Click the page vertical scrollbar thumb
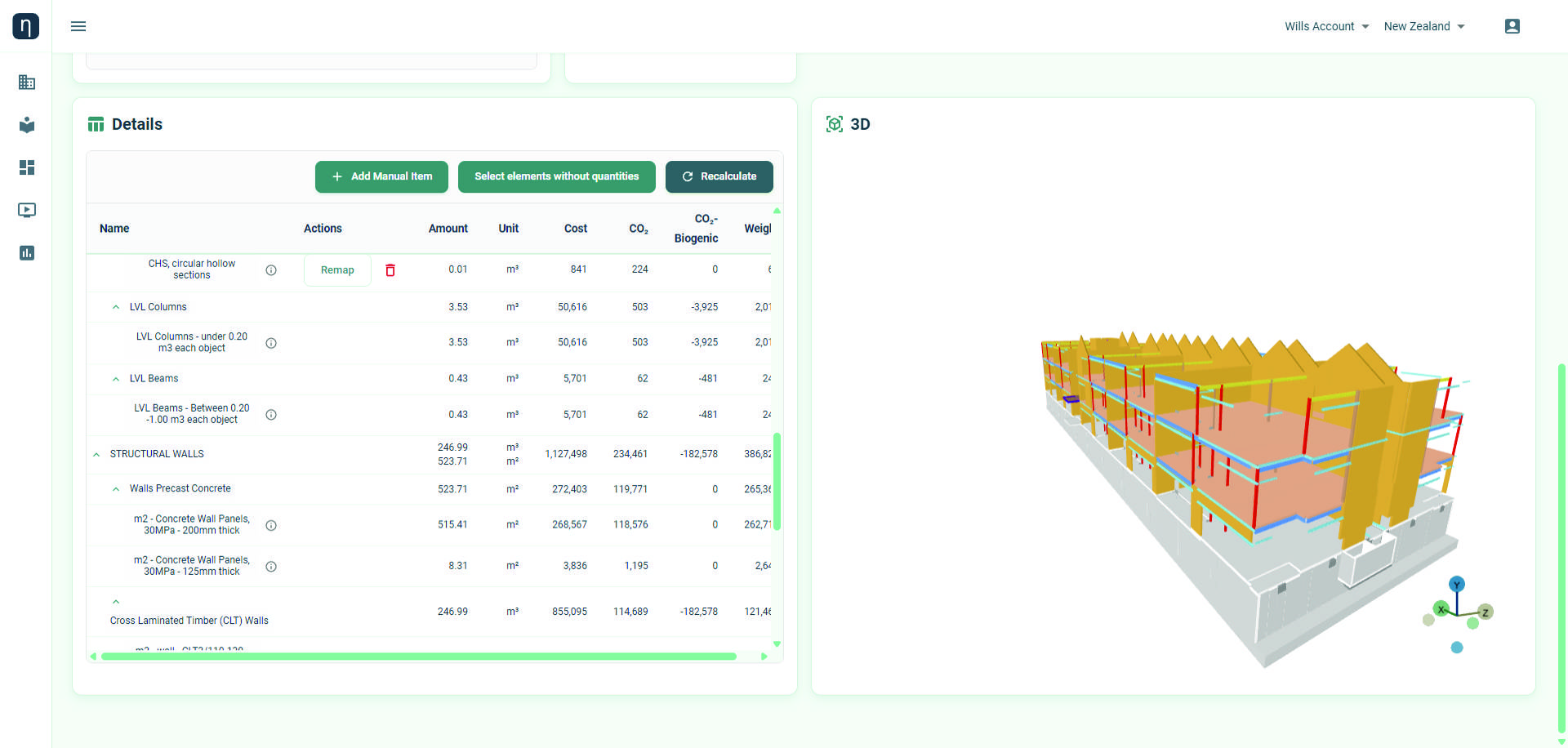Screen dimensions: 1568x748 (x=1561, y=549)
